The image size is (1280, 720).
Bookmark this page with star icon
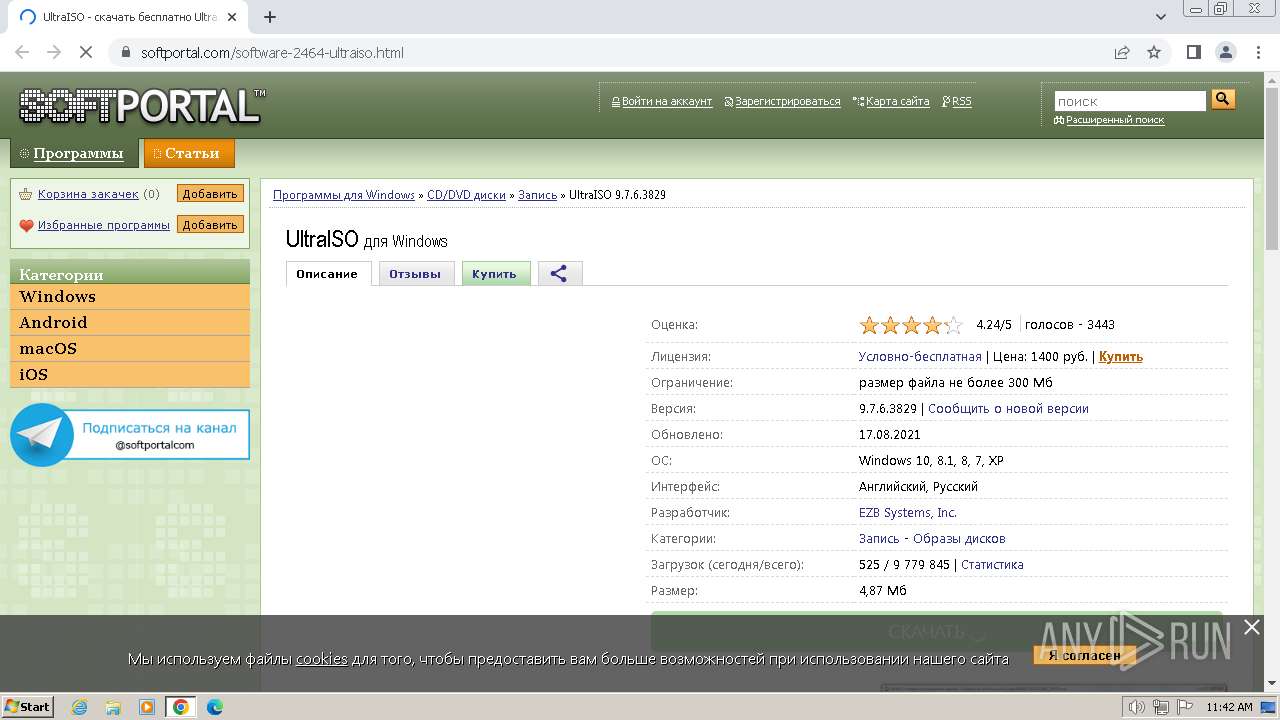pos(1154,52)
